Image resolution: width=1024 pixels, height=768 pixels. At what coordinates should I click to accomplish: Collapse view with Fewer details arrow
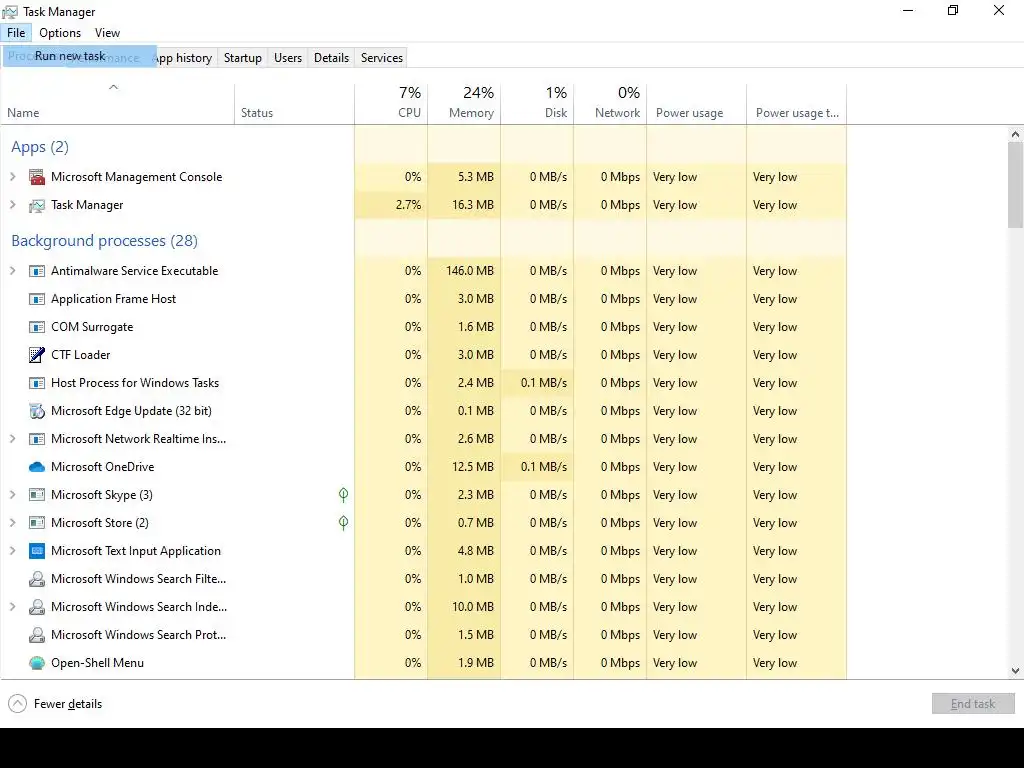tap(18, 704)
